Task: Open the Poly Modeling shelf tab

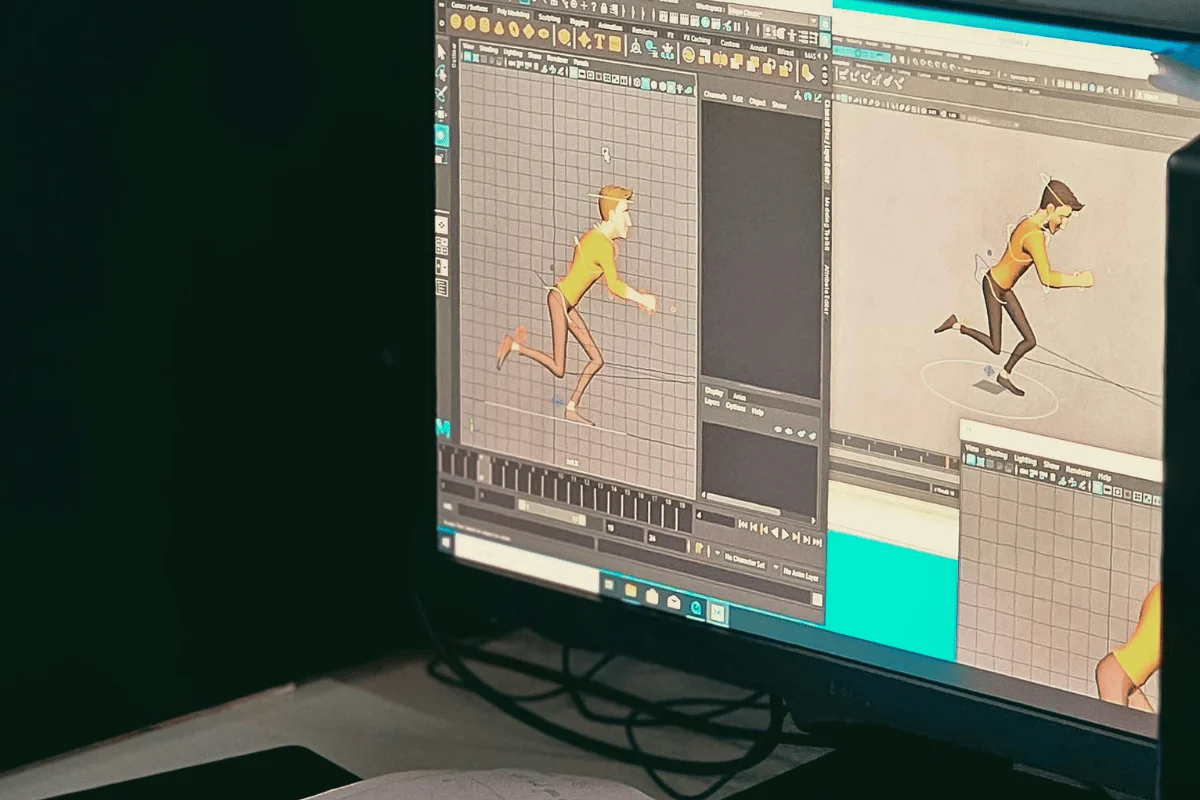Action: (x=513, y=13)
